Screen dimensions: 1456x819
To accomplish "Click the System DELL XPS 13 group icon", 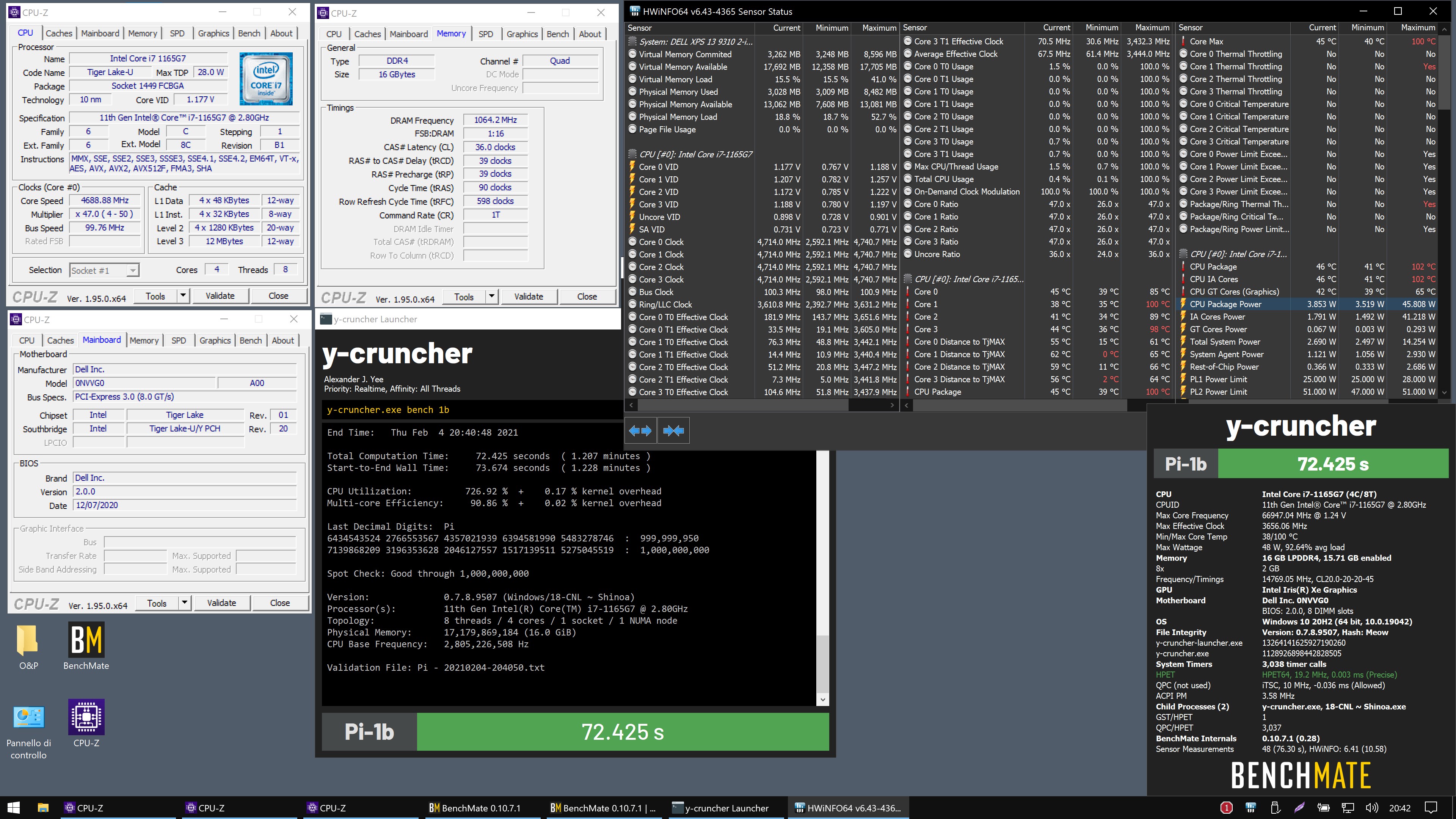I will point(632,41).
